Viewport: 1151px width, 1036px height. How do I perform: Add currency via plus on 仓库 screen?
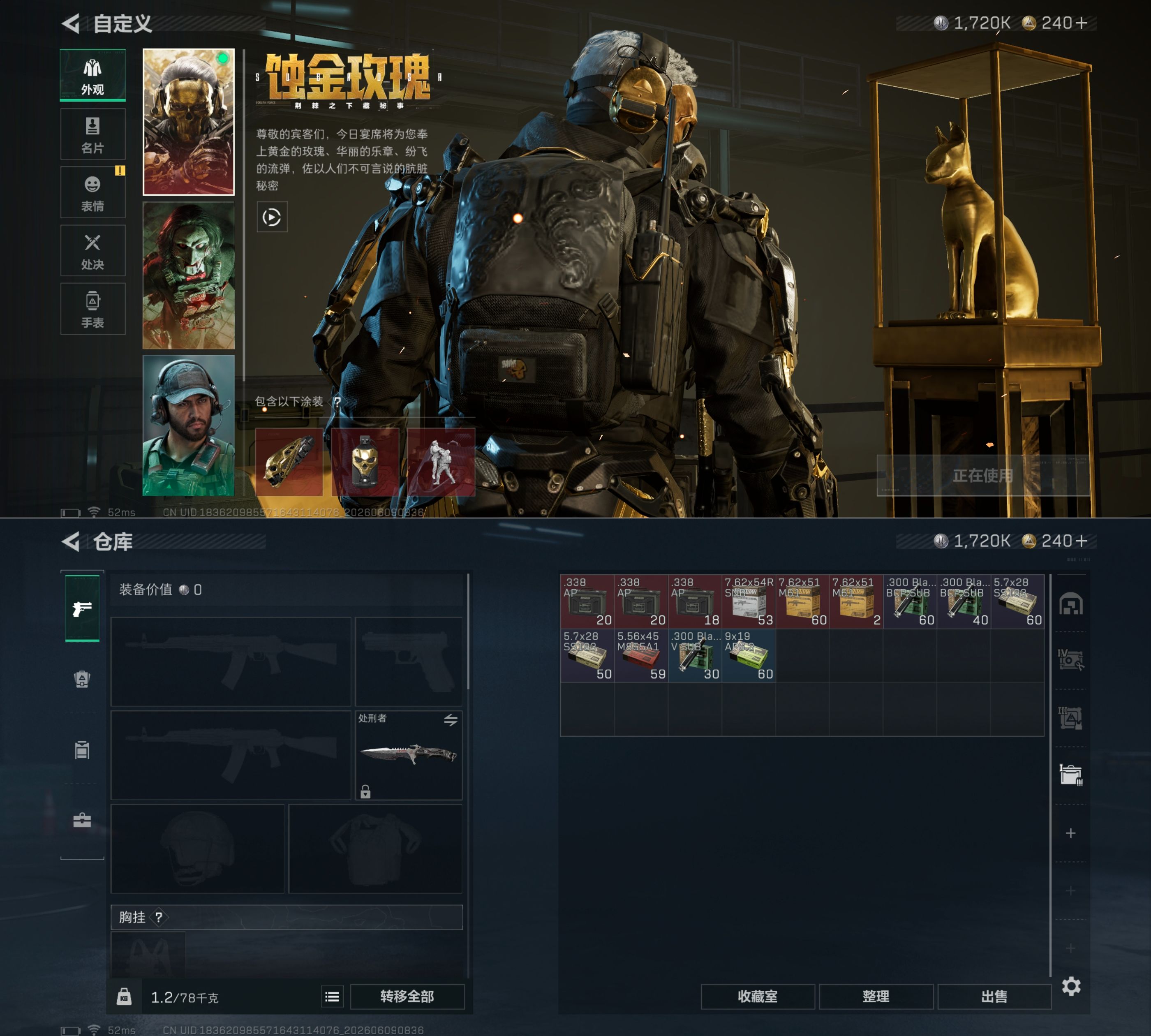(1082, 541)
